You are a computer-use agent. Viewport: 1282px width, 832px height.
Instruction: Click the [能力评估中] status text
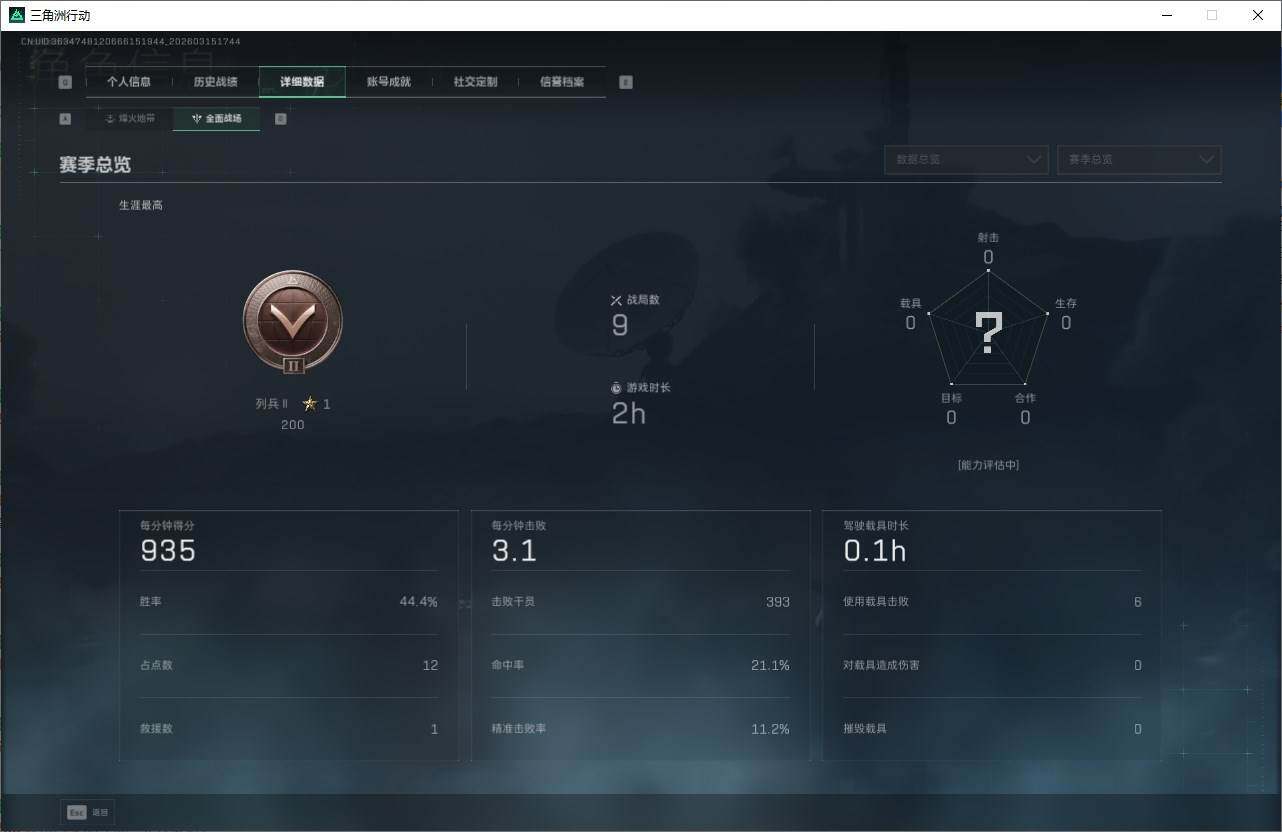pyautogui.click(x=988, y=465)
